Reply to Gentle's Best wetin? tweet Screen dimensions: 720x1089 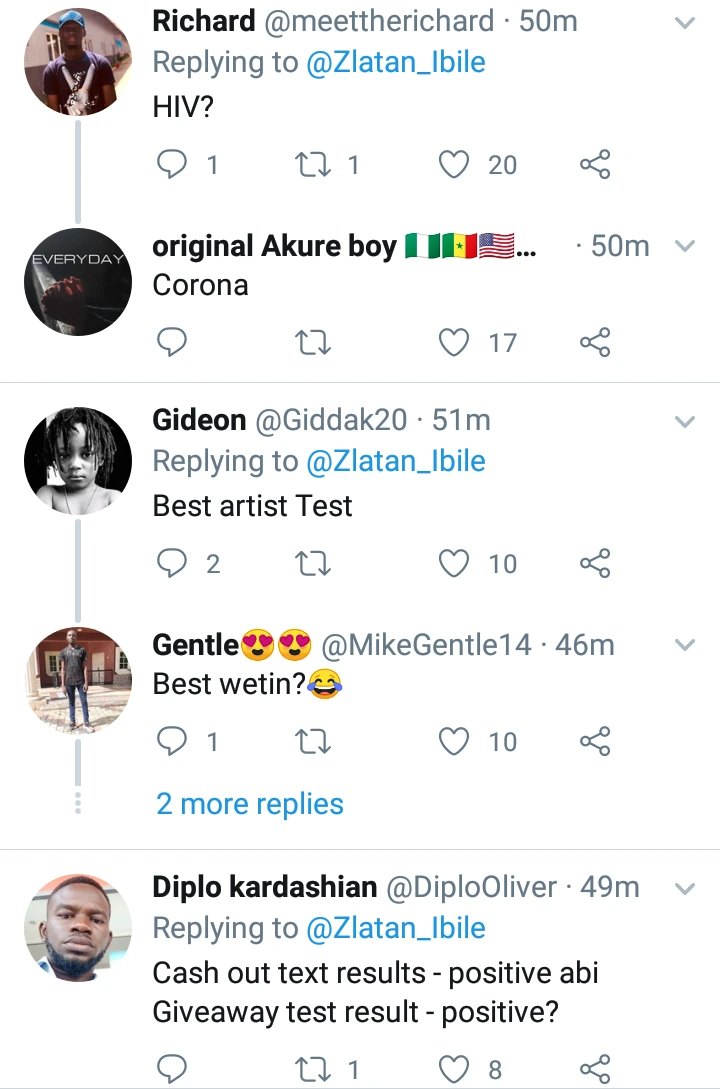click(x=173, y=742)
